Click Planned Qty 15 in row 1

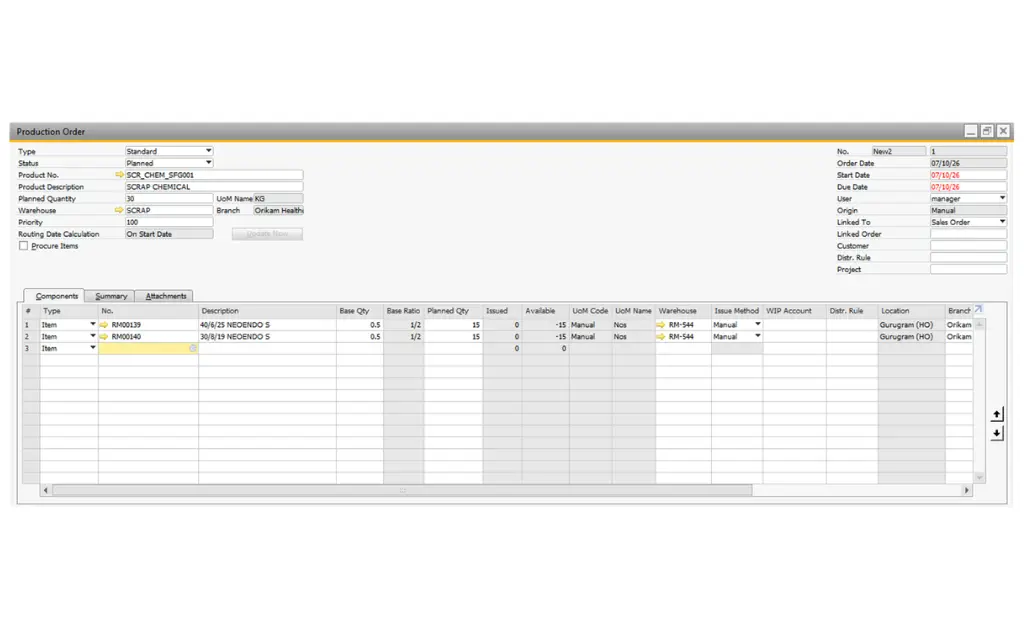[x=453, y=324]
